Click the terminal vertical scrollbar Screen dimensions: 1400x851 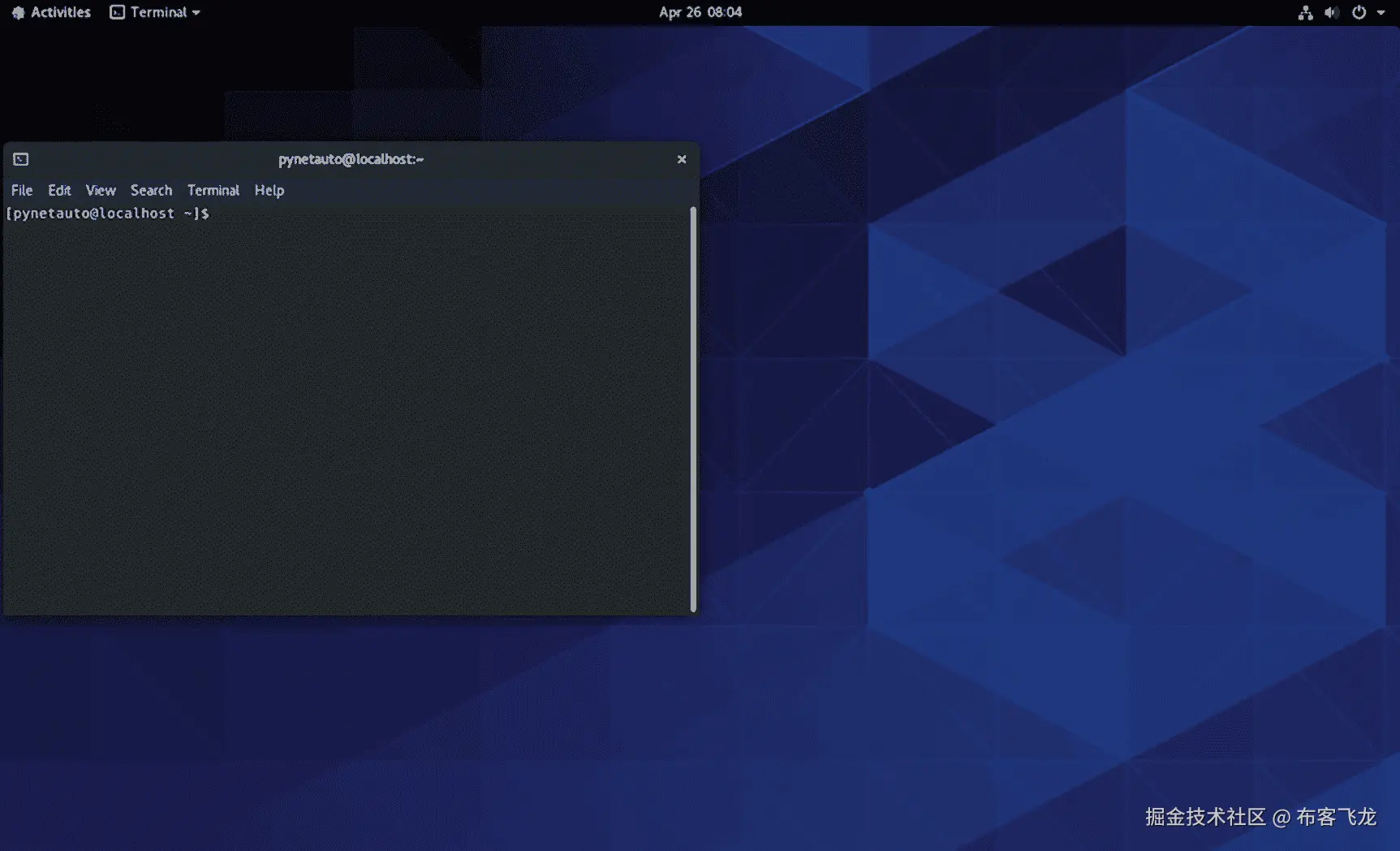click(693, 409)
